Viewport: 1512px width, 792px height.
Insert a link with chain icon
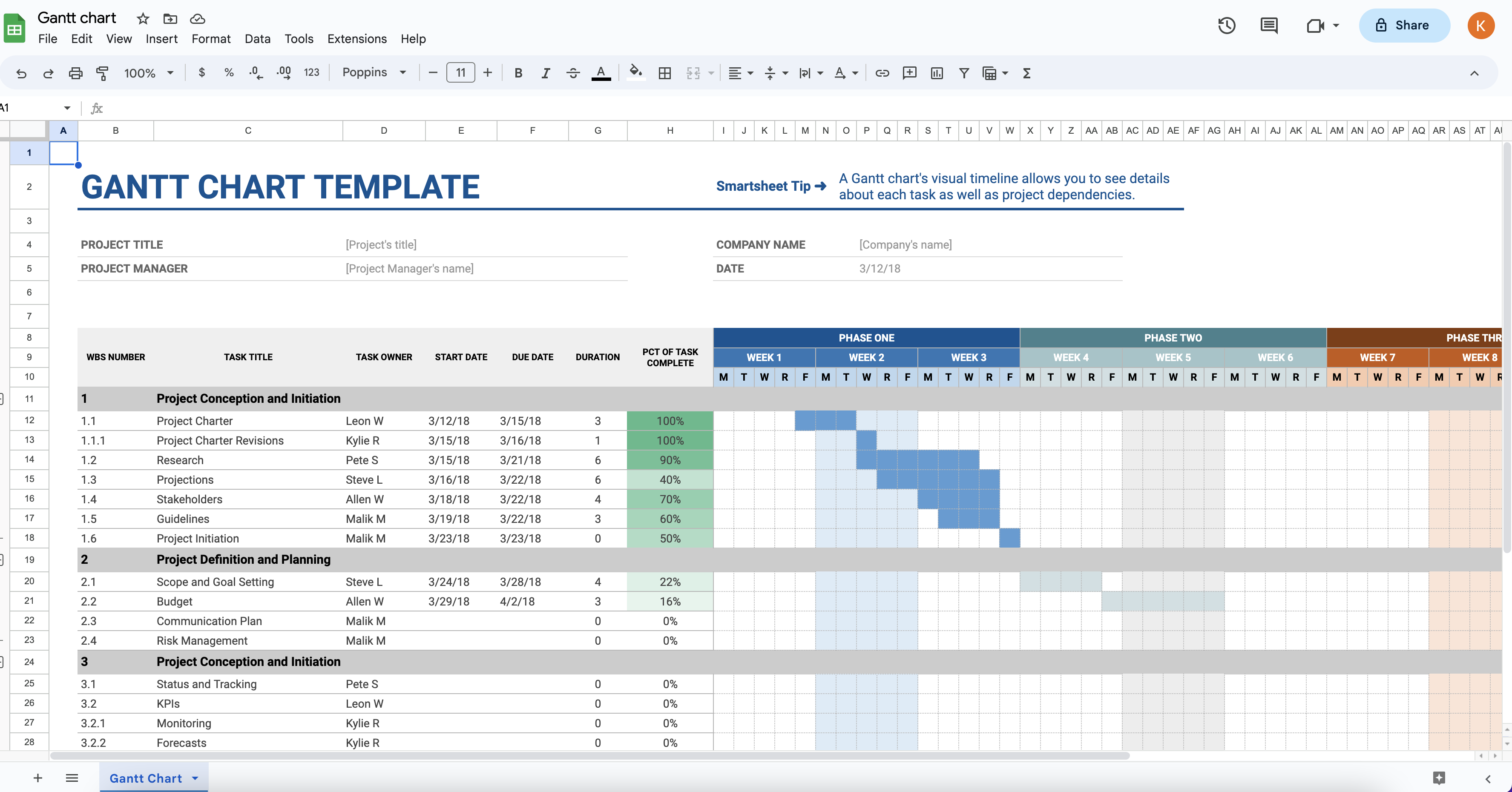pos(882,73)
